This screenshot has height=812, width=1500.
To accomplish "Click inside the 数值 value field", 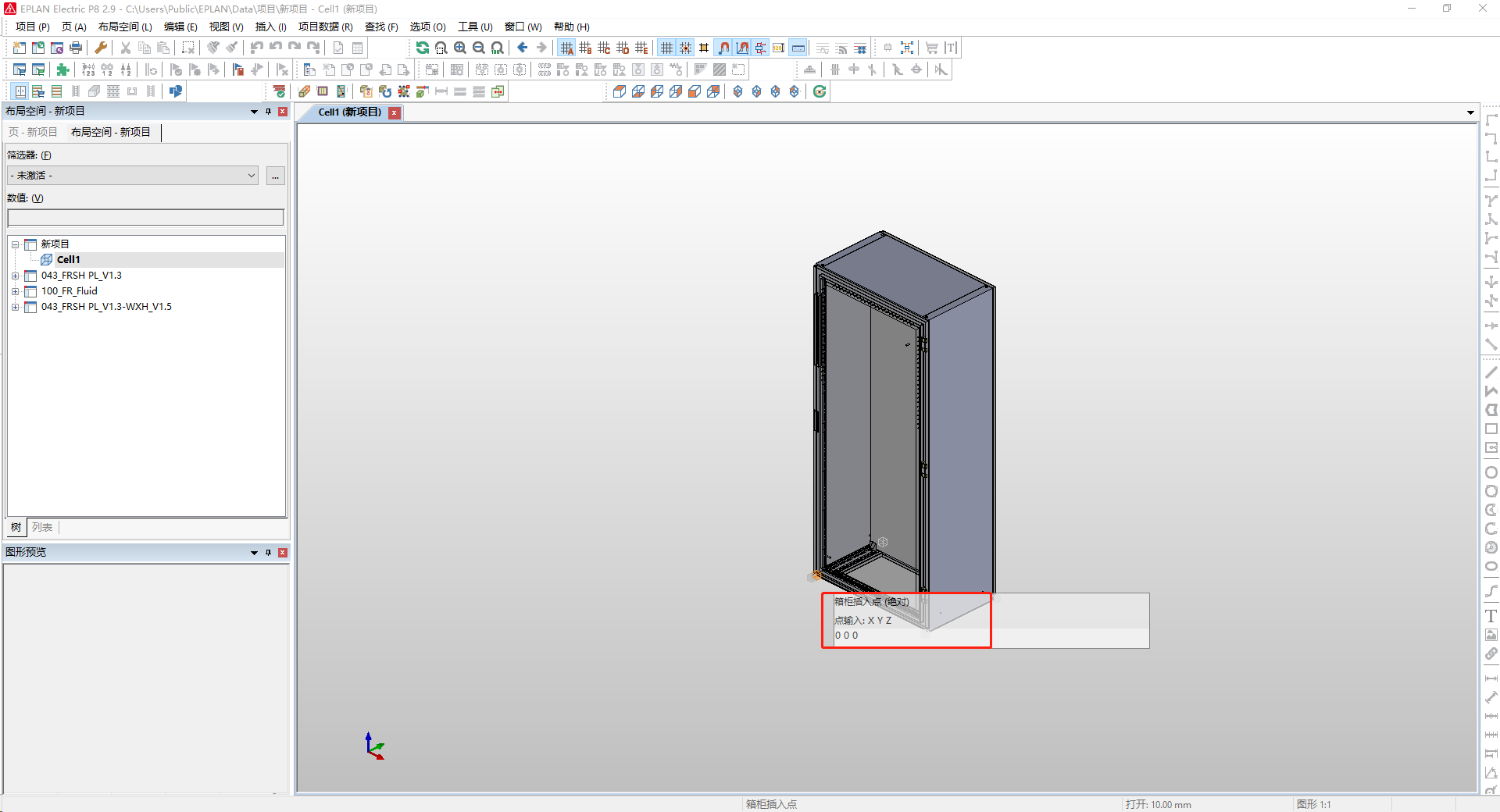I will (145, 217).
